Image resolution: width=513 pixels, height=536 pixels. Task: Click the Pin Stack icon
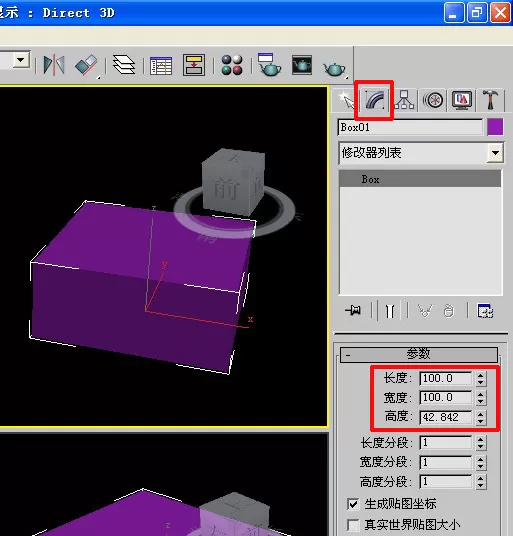click(x=353, y=310)
